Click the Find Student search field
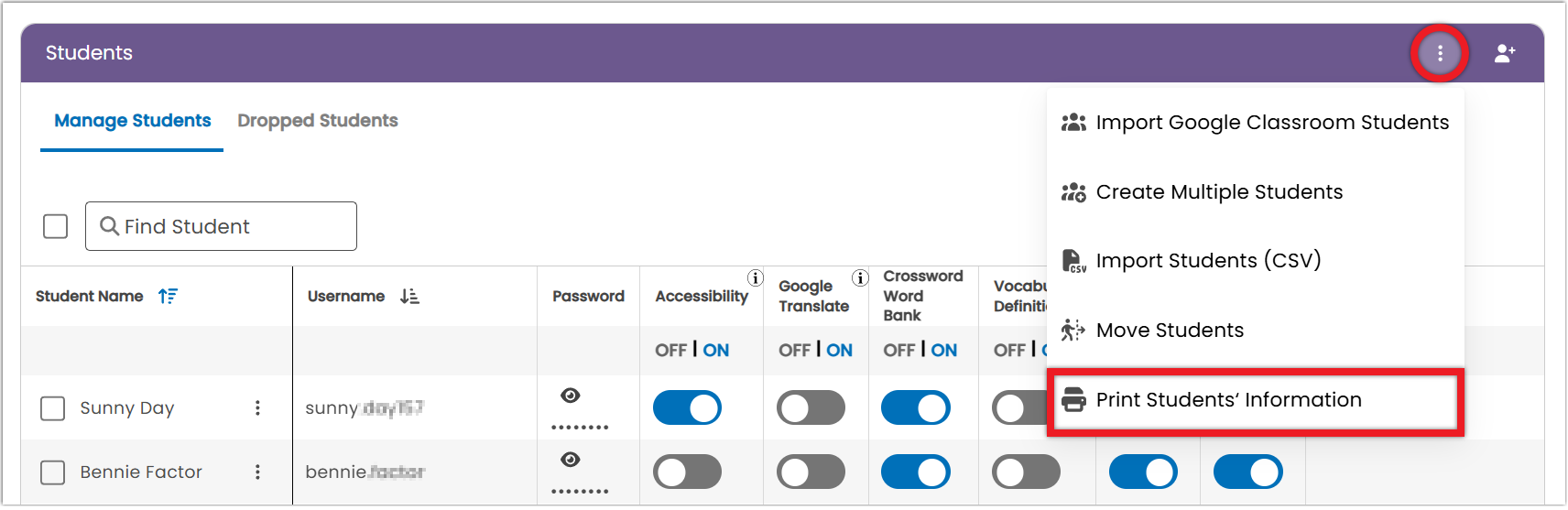This screenshot has height=510, width=1568. tap(221, 226)
